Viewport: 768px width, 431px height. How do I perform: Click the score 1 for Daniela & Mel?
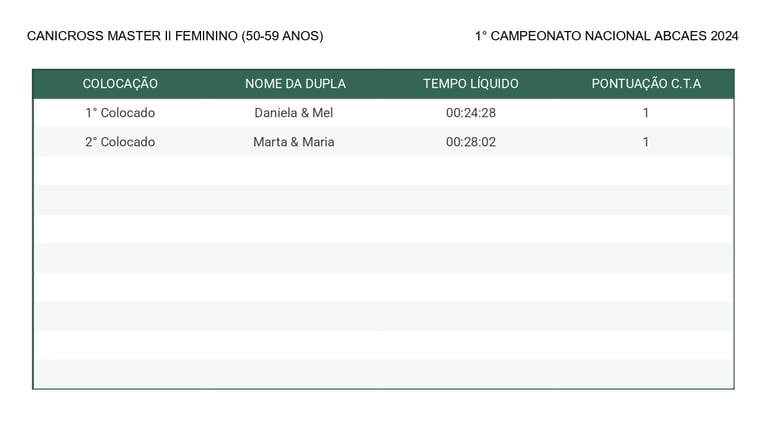tap(646, 113)
